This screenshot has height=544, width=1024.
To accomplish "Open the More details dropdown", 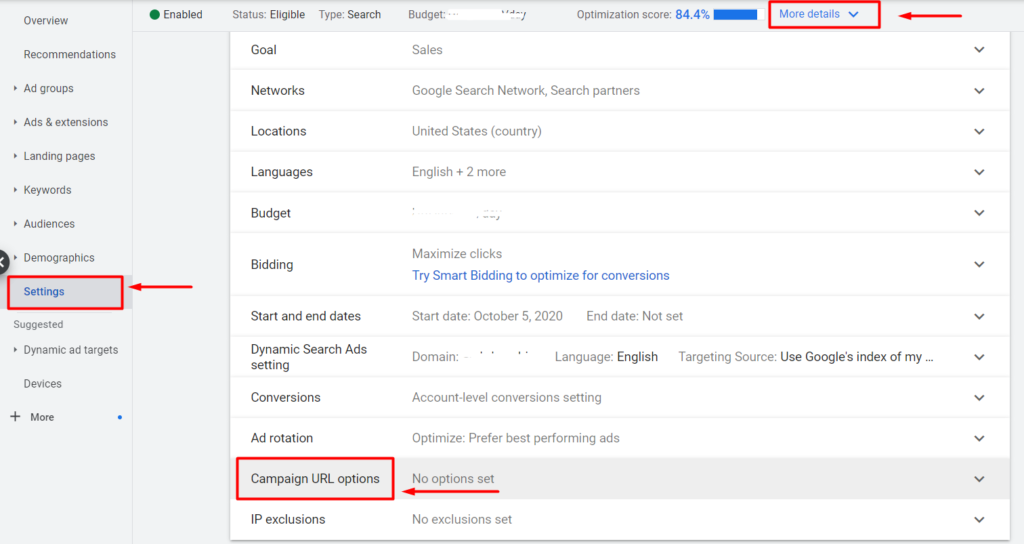I will [x=818, y=14].
